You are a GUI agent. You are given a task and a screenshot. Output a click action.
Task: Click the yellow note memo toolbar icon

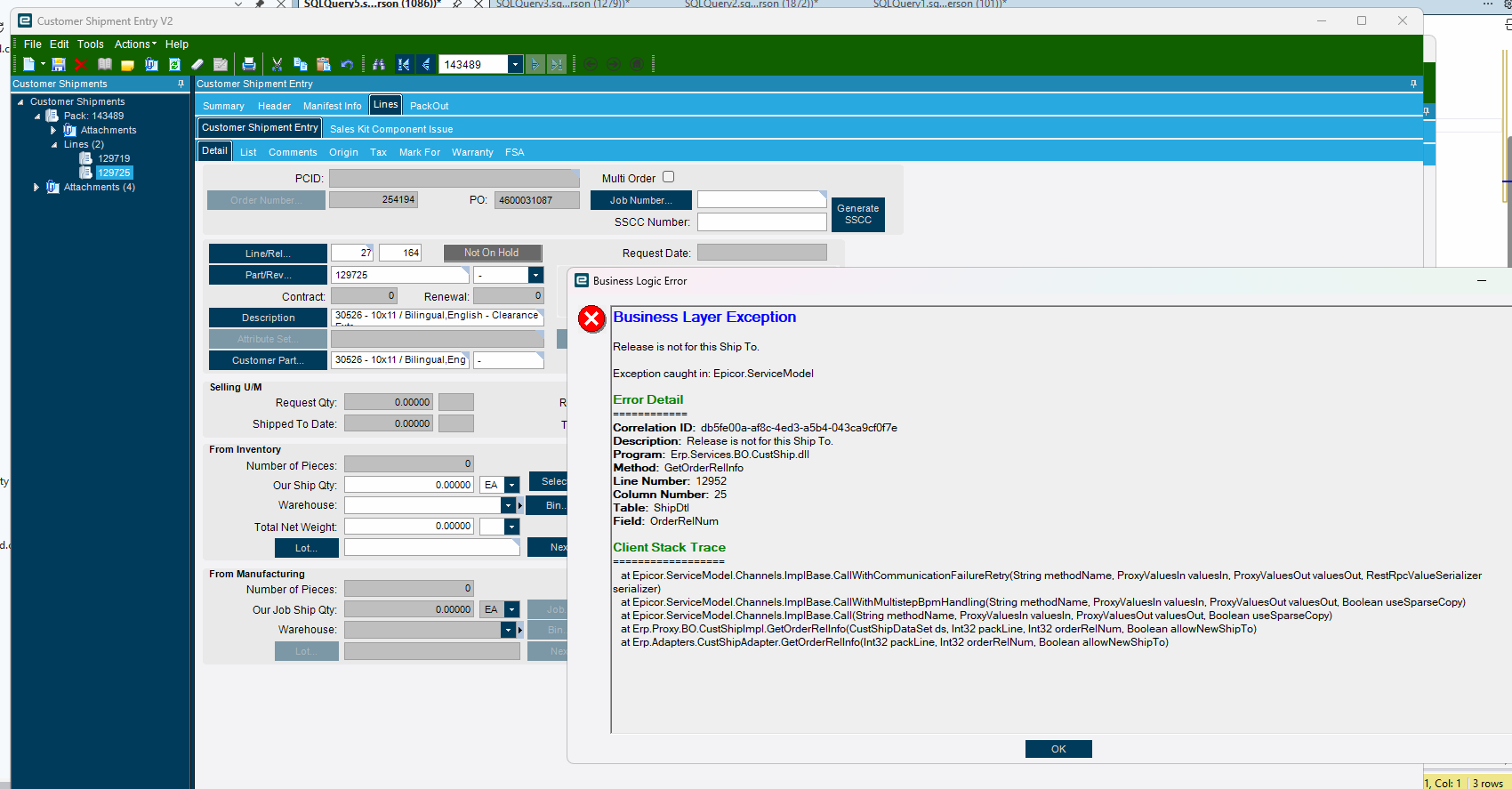pos(127,64)
